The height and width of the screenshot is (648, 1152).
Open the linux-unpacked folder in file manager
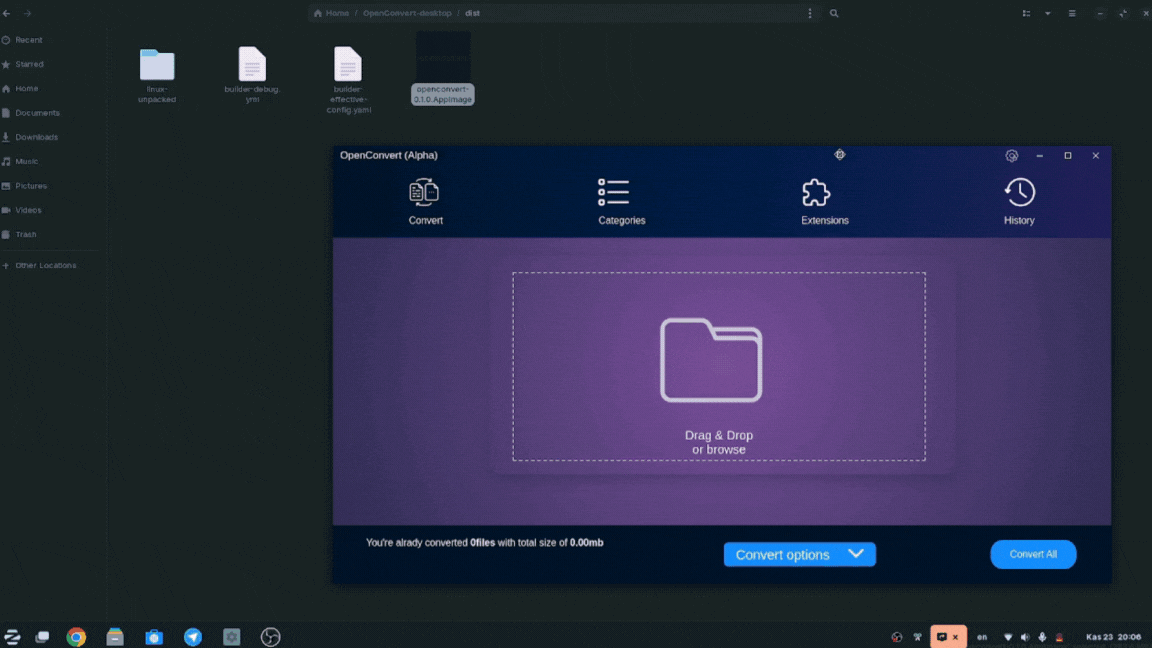point(156,76)
